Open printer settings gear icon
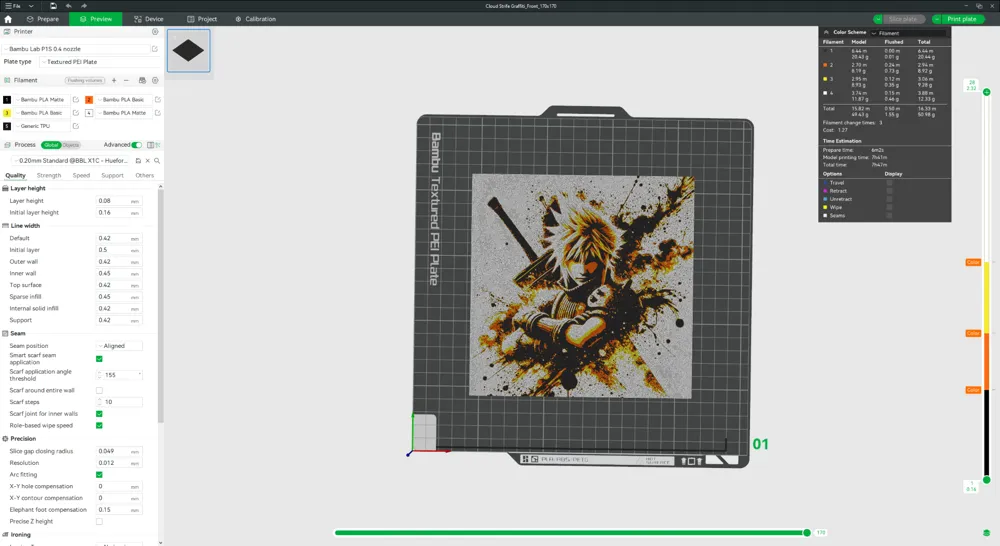The image size is (1000, 546). click(x=155, y=31)
